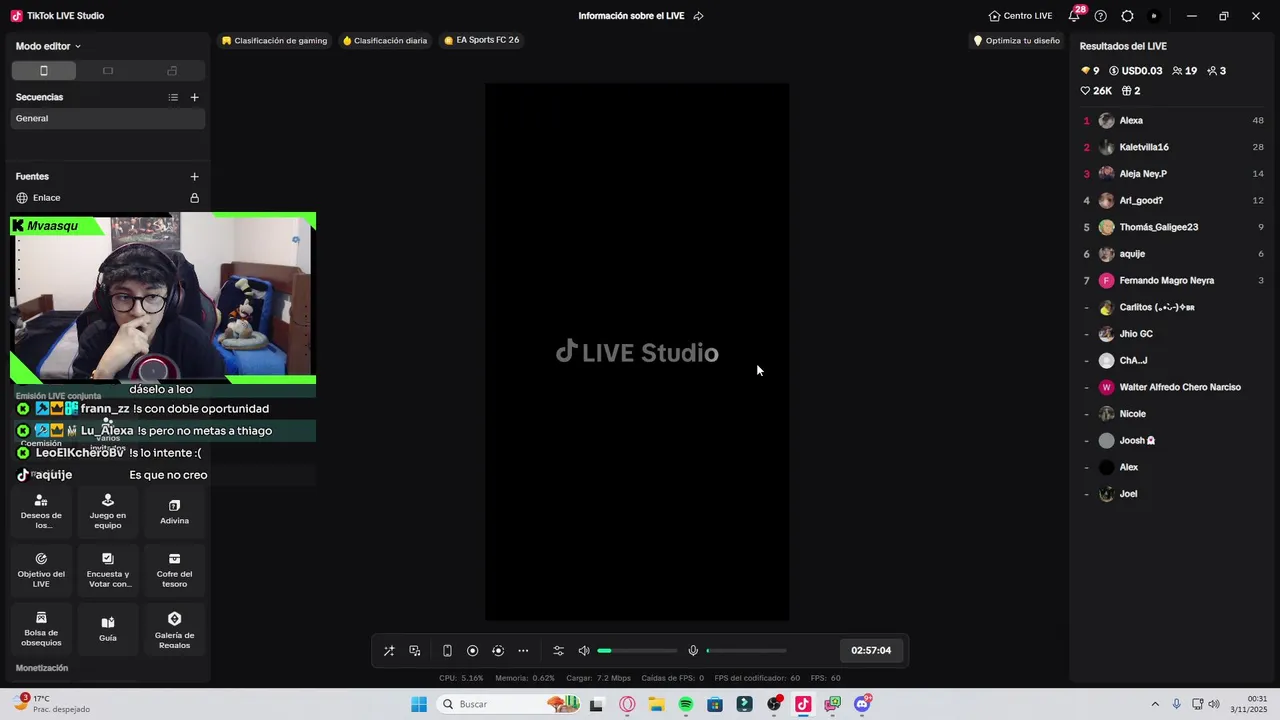Select viewer Kaletvilla16 in ranking

[1174, 147]
